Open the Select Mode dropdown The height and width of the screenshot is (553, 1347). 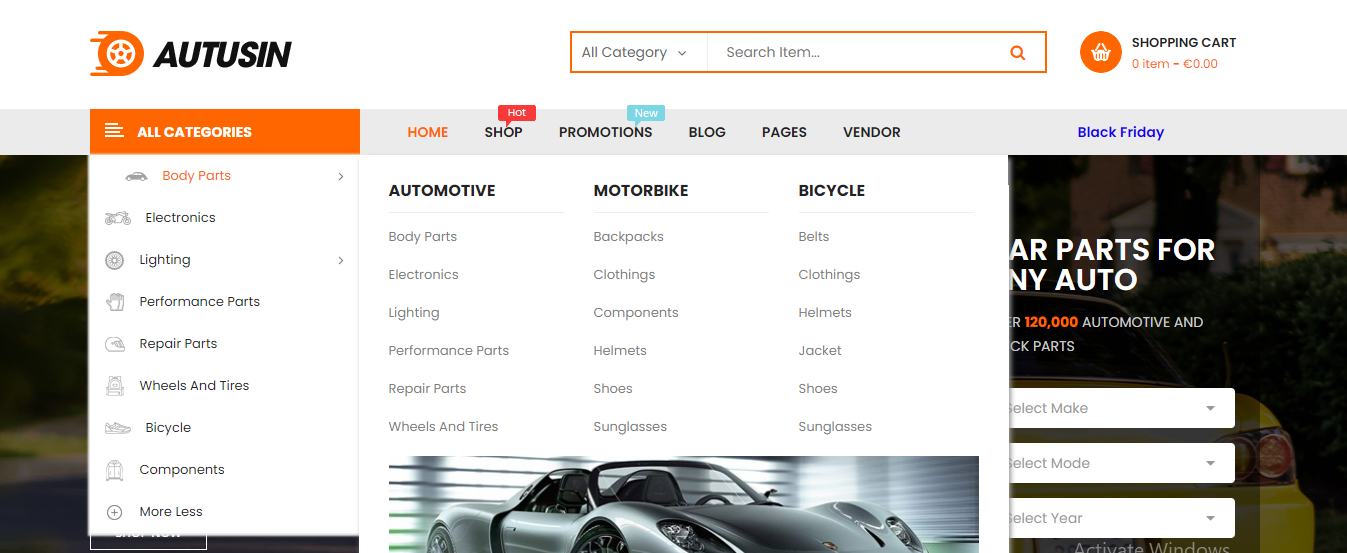point(1121,463)
